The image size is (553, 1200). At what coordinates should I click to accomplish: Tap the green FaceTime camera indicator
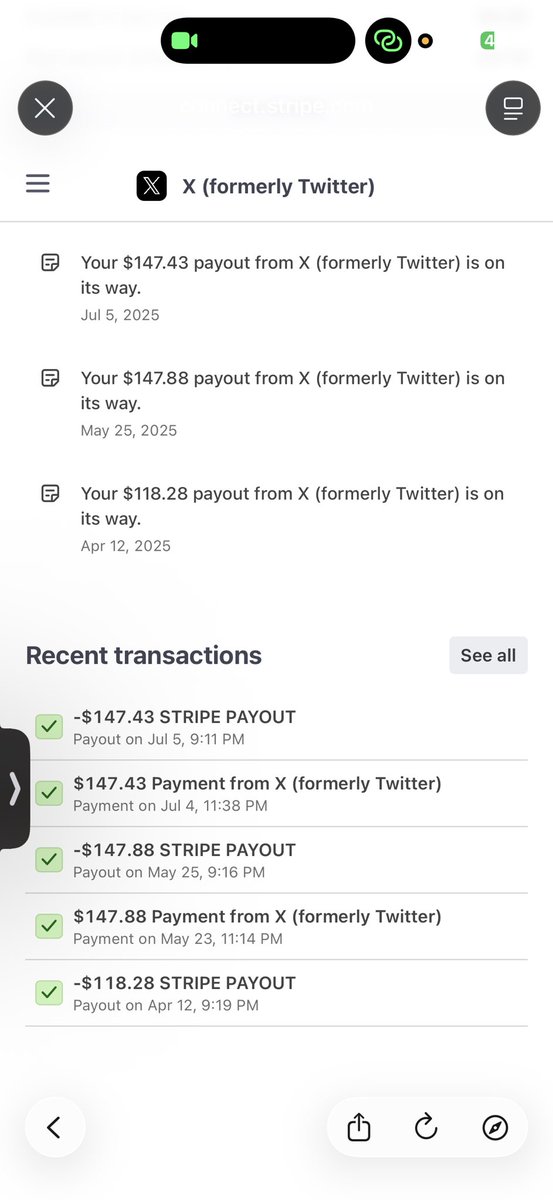pos(184,41)
